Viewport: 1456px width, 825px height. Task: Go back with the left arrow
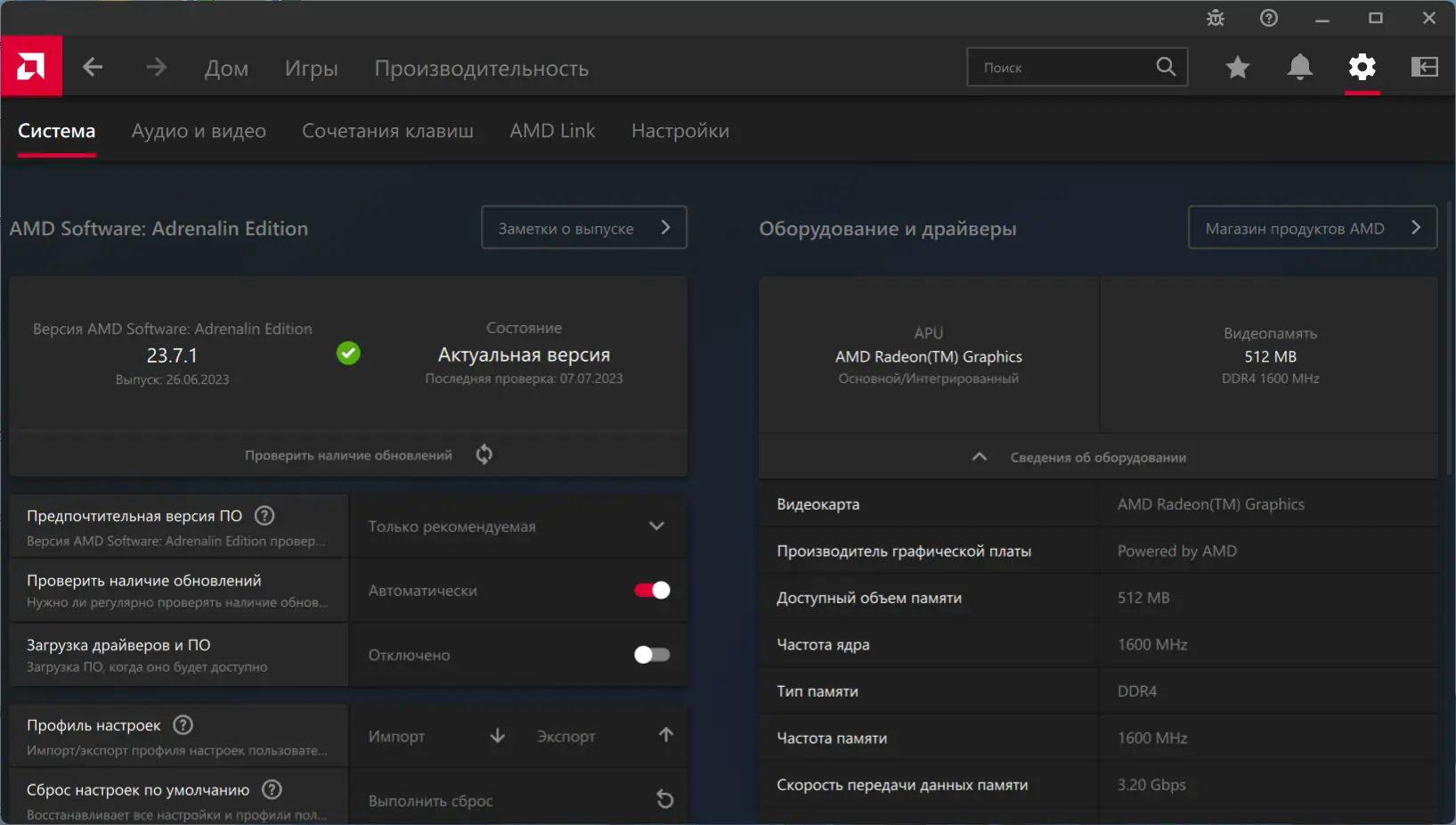coord(93,68)
